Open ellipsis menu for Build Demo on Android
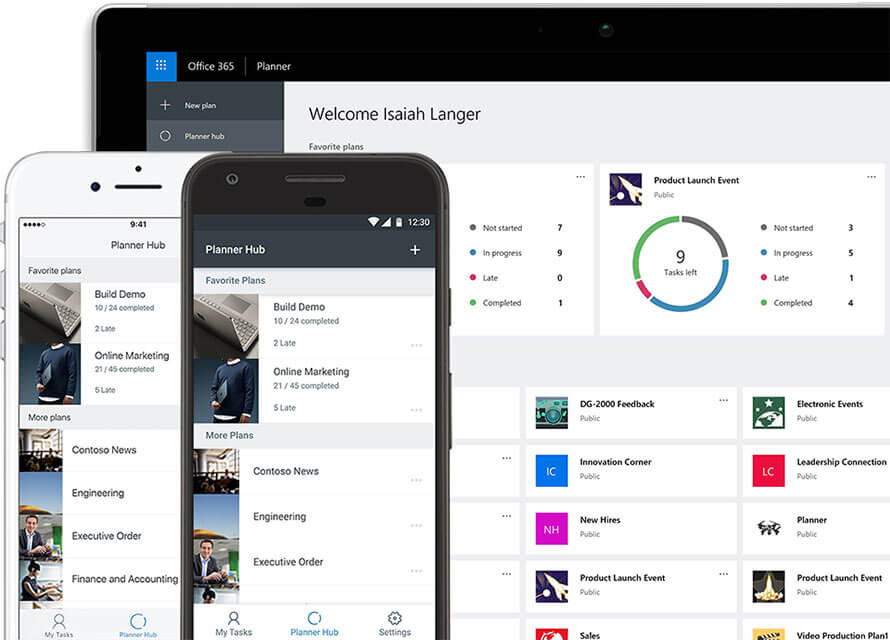The height and width of the screenshot is (640, 890). 416,345
